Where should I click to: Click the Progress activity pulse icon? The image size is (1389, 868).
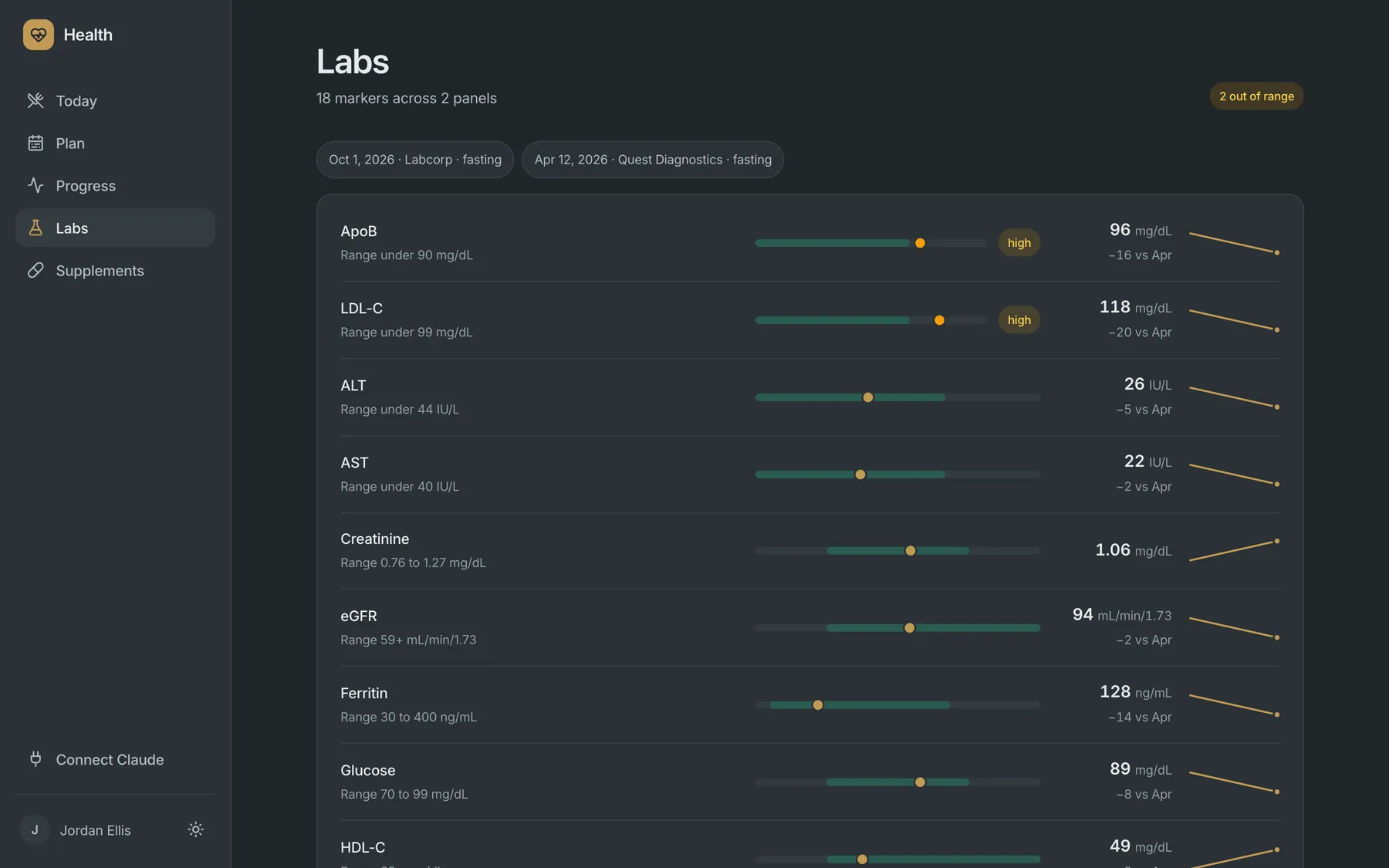(x=35, y=185)
